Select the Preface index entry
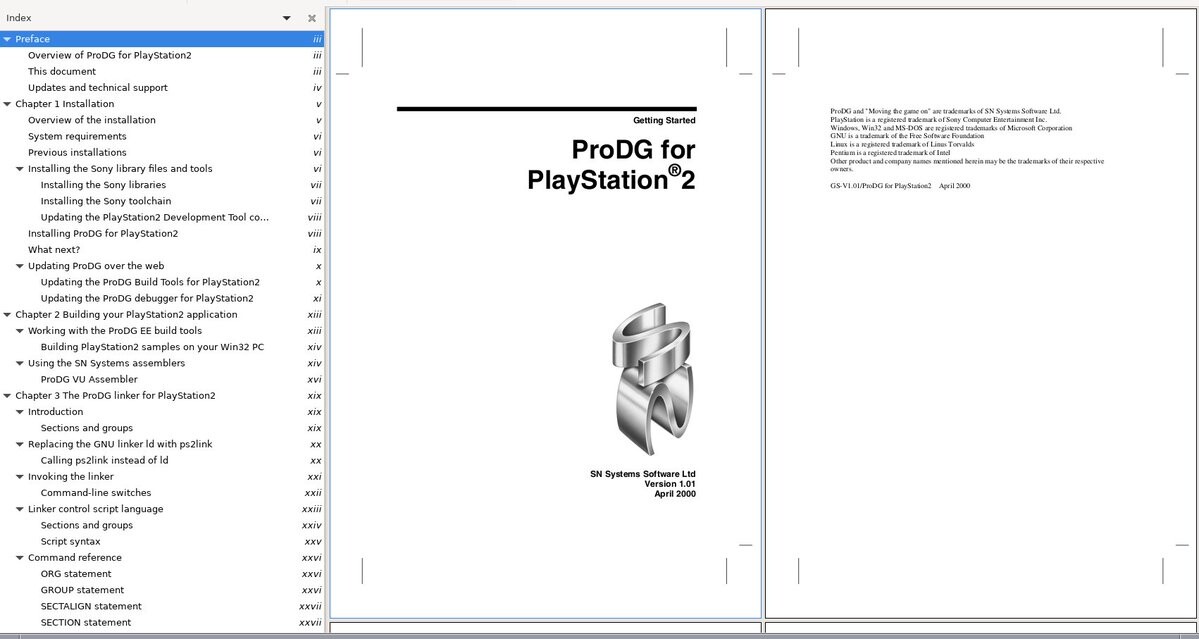The image size is (1199, 639). pyautogui.click(x=161, y=39)
